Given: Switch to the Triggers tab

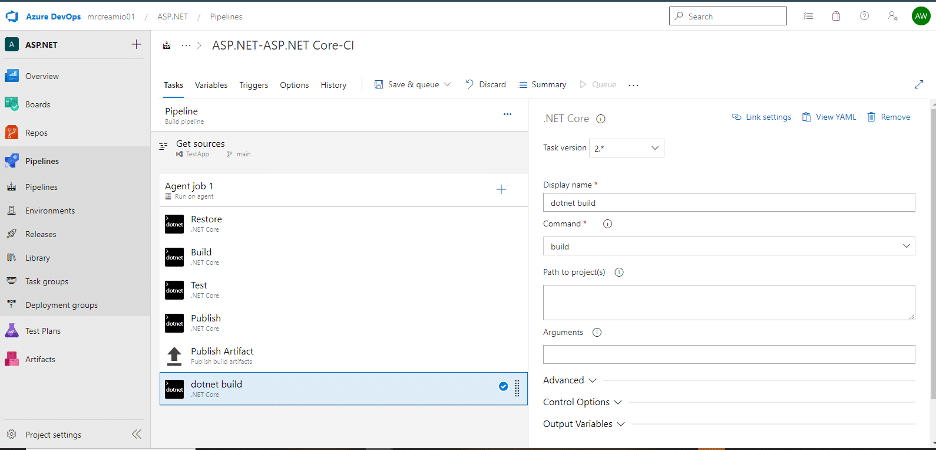Looking at the screenshot, I should pos(254,85).
